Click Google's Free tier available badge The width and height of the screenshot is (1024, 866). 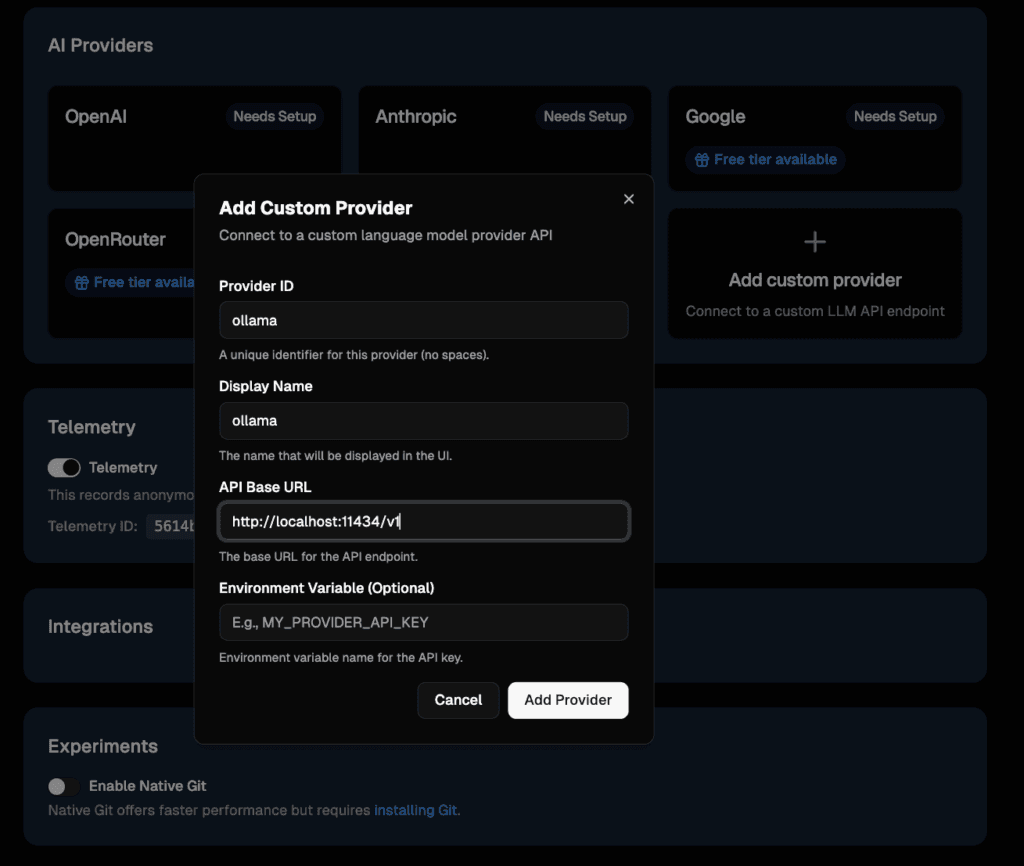(x=765, y=160)
